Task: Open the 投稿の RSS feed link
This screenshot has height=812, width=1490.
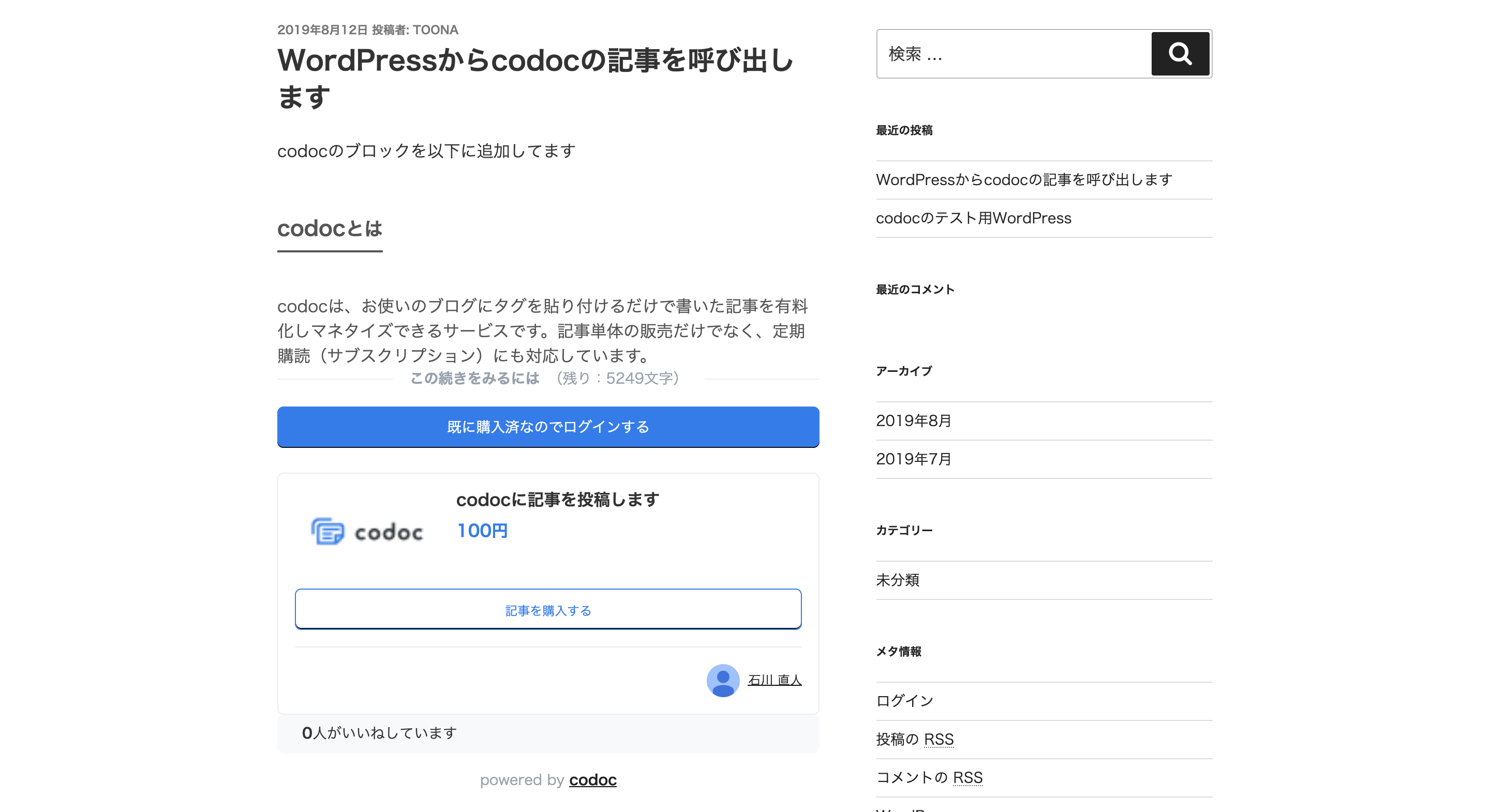Action: [915, 739]
